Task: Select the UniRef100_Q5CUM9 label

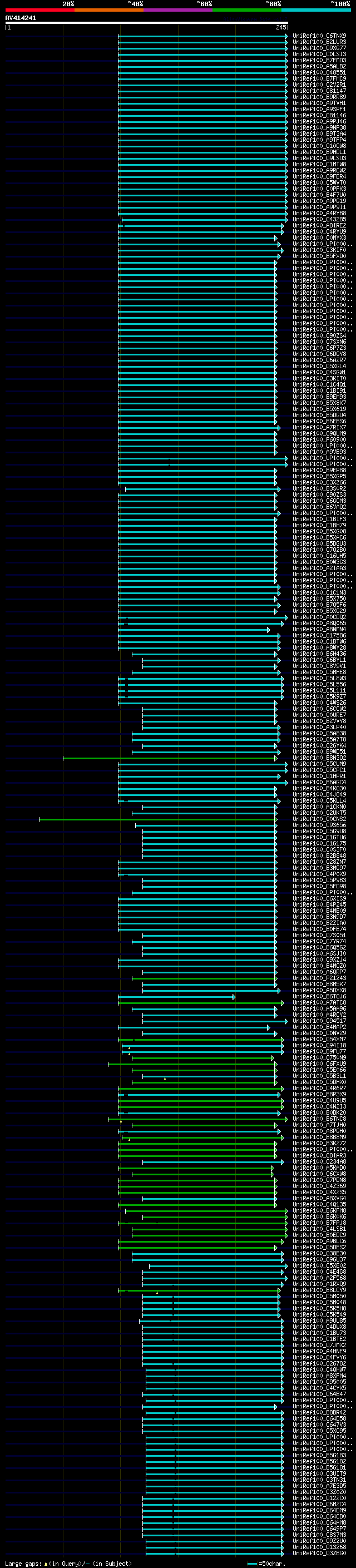Action: tap(319, 764)
